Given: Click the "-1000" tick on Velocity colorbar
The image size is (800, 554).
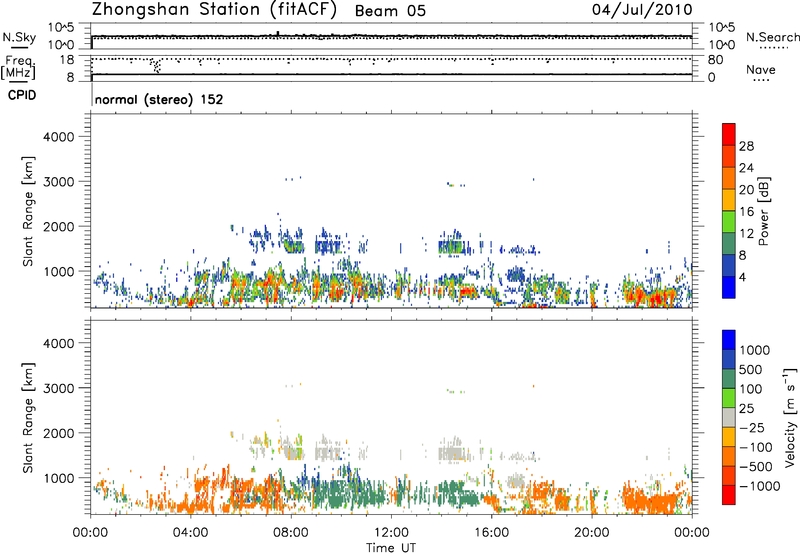Looking at the screenshot, I should coord(760,486).
